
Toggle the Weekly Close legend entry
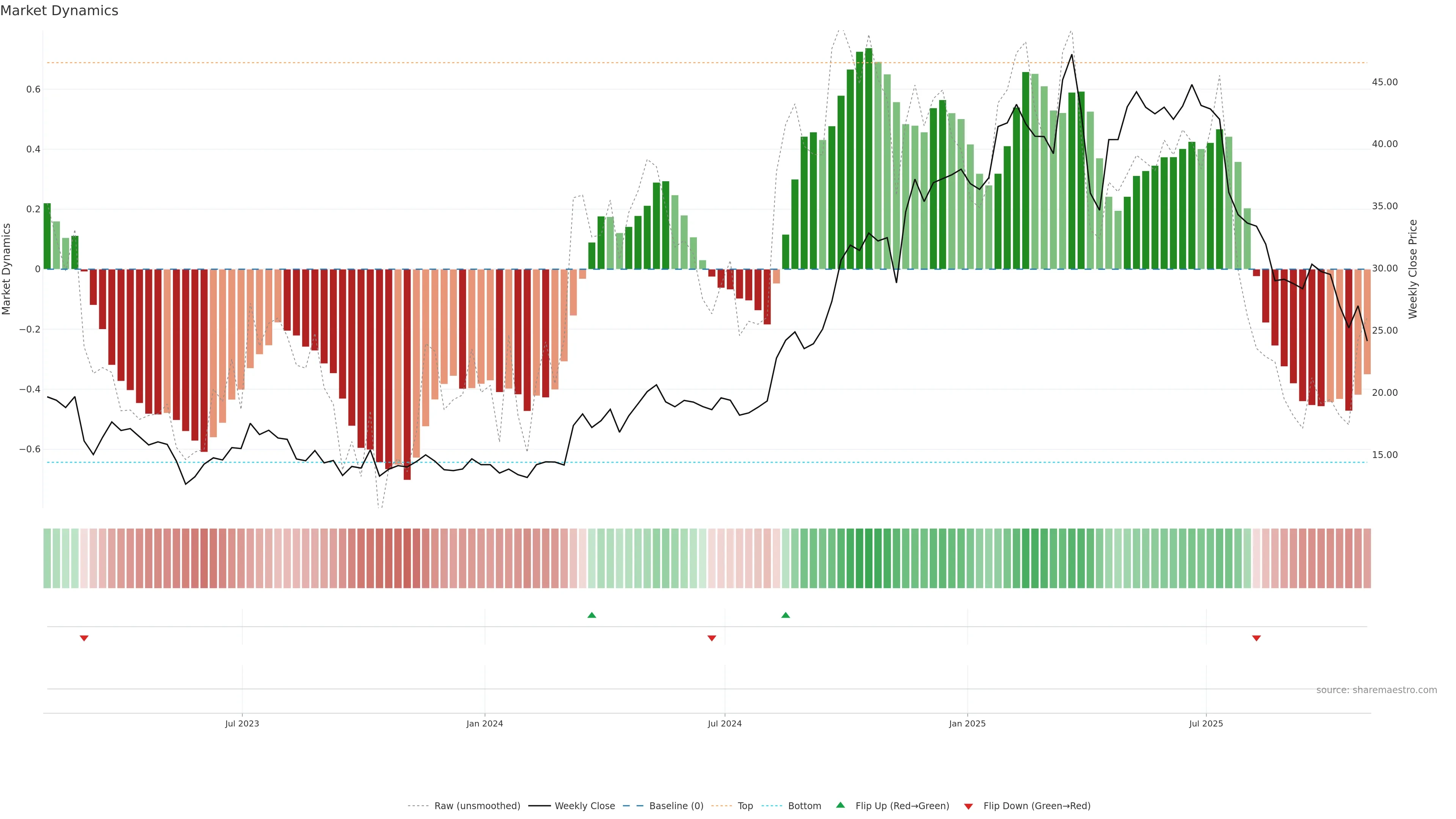pos(584,806)
